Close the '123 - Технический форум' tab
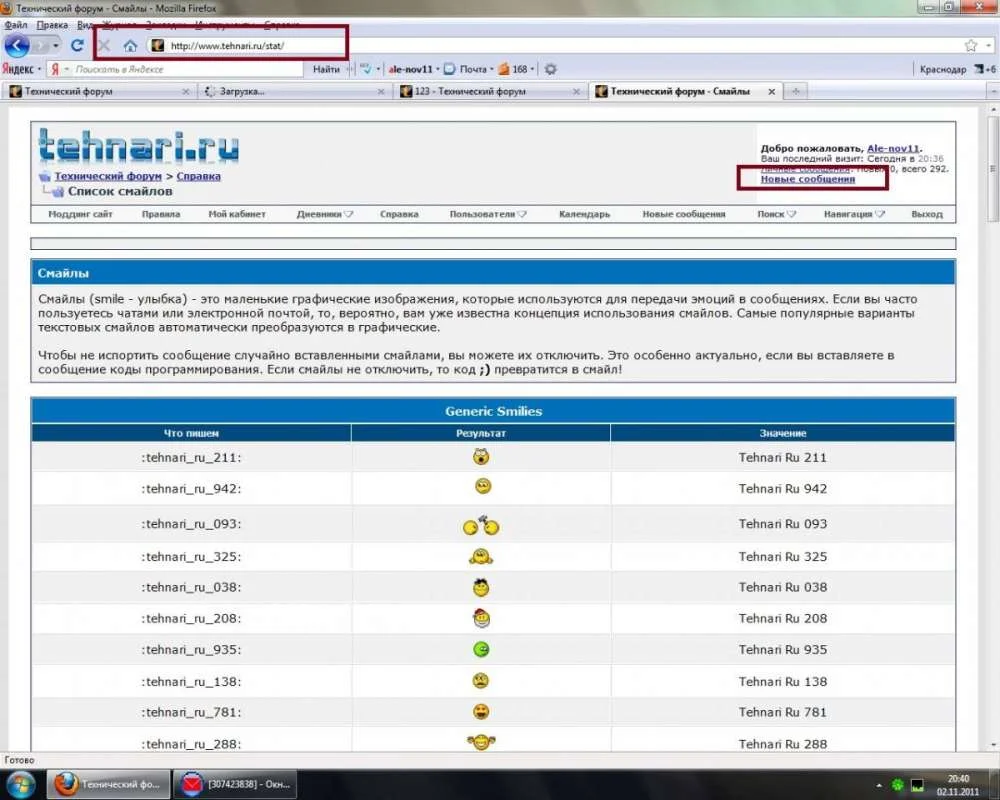The height and width of the screenshot is (800, 1000). coord(576,92)
